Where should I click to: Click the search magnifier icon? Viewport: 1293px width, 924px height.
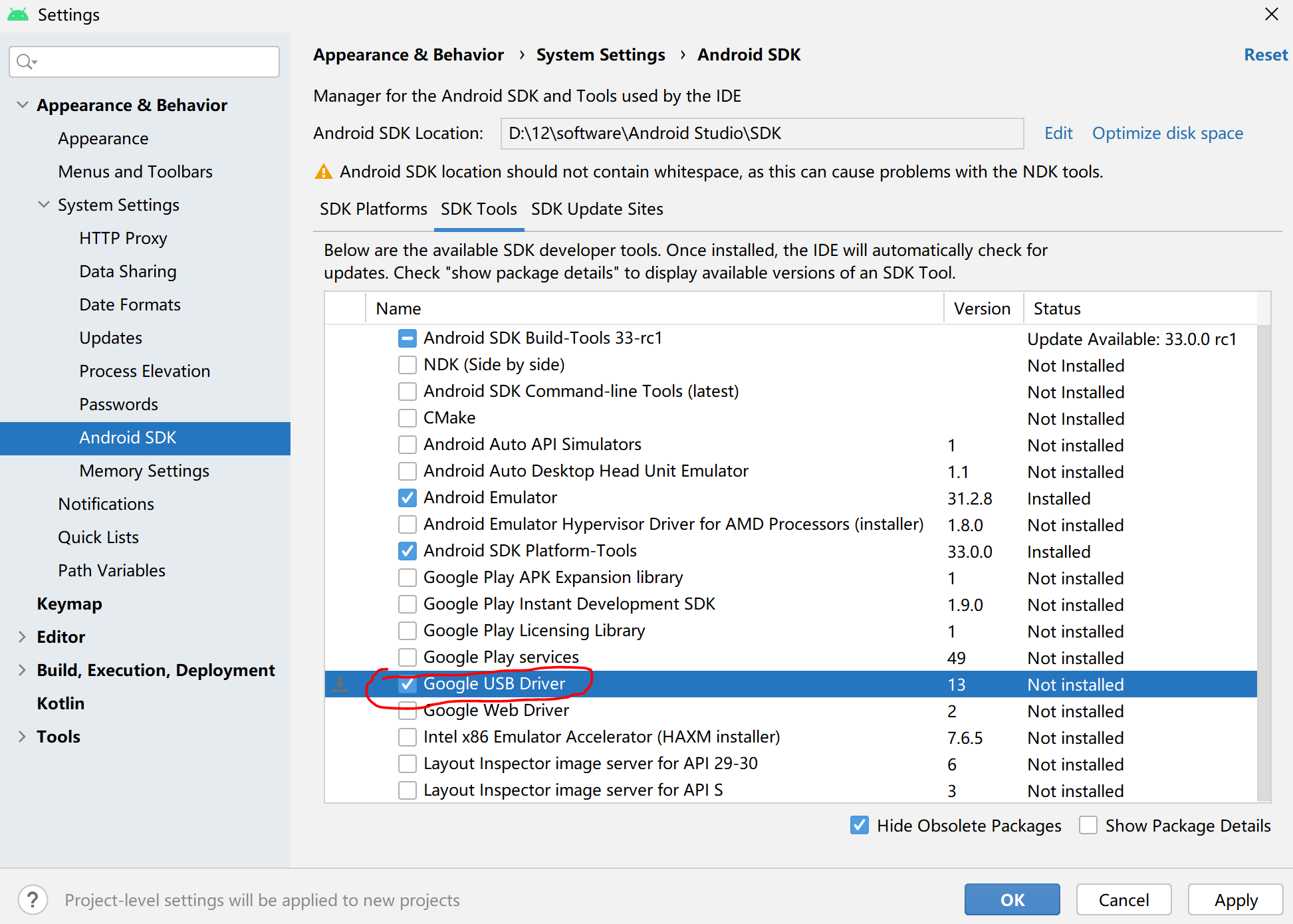[25, 62]
